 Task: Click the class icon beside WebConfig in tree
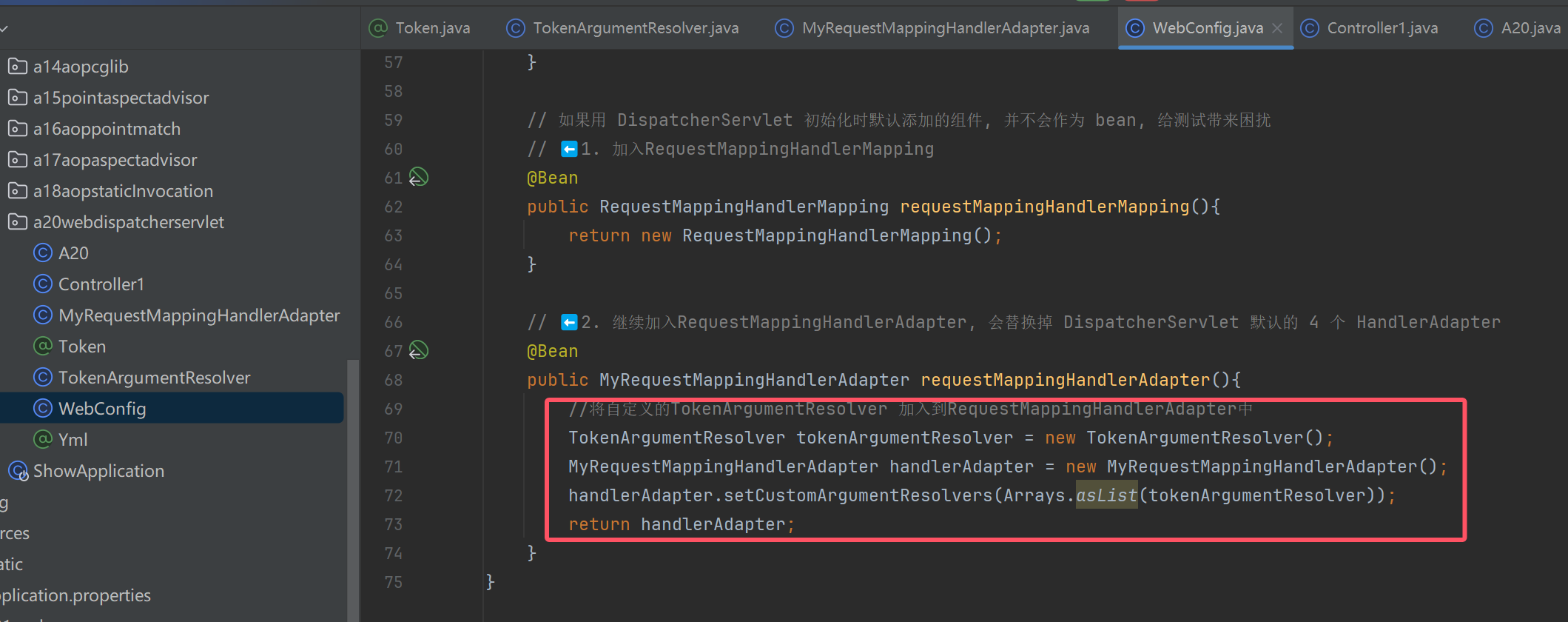(43, 409)
